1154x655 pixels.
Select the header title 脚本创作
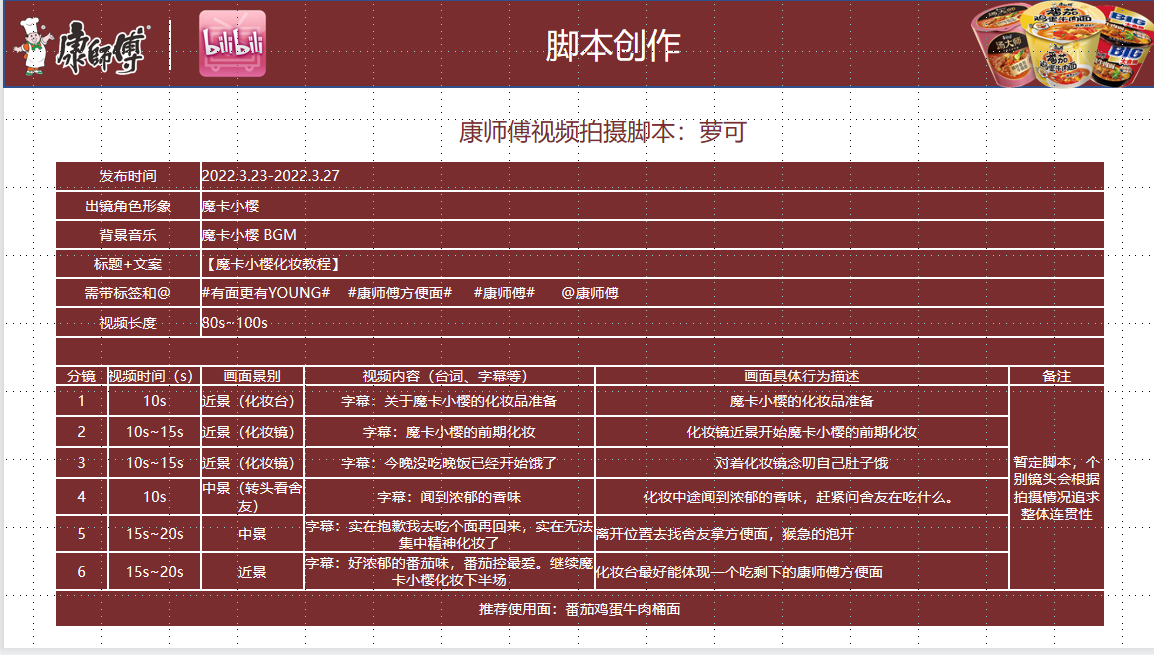(612, 46)
